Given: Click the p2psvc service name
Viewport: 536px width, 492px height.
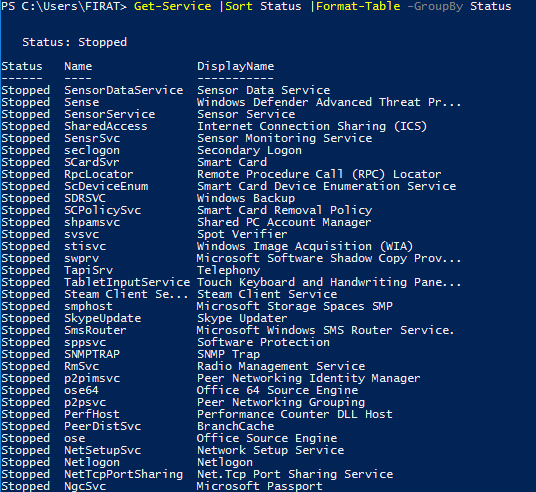Looking at the screenshot, I should click(85, 402).
